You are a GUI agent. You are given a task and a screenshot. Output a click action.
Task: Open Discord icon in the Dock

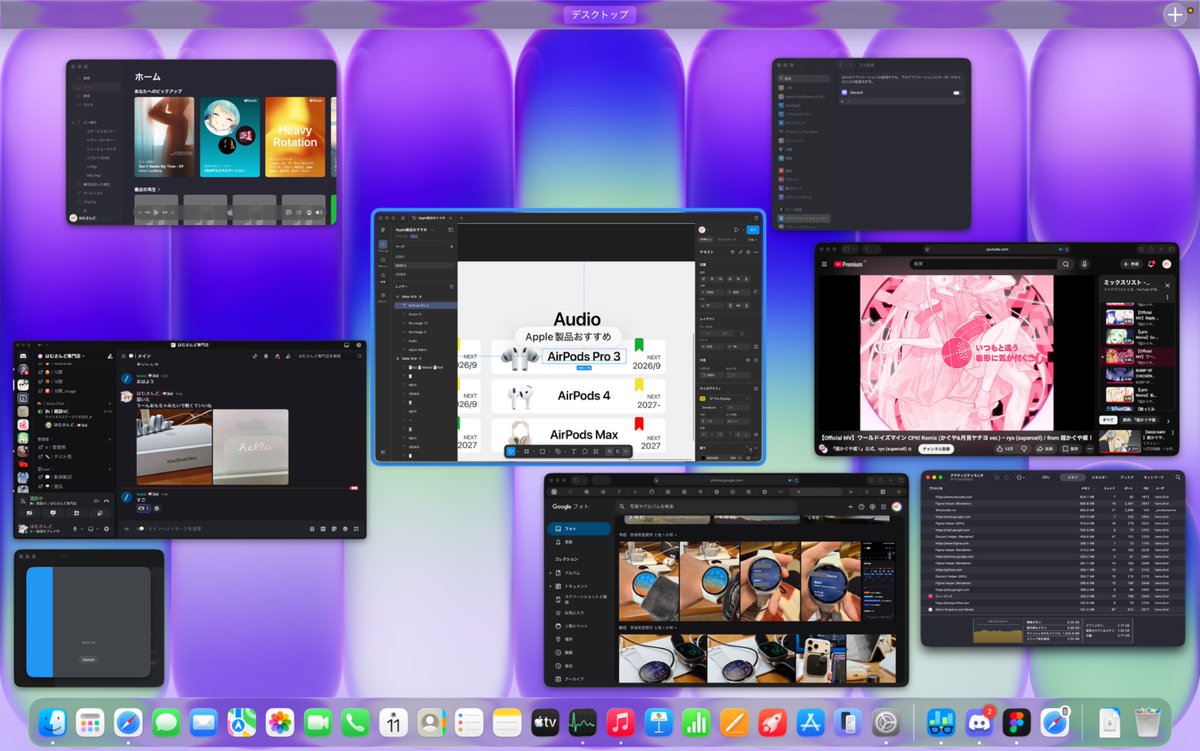click(x=978, y=722)
